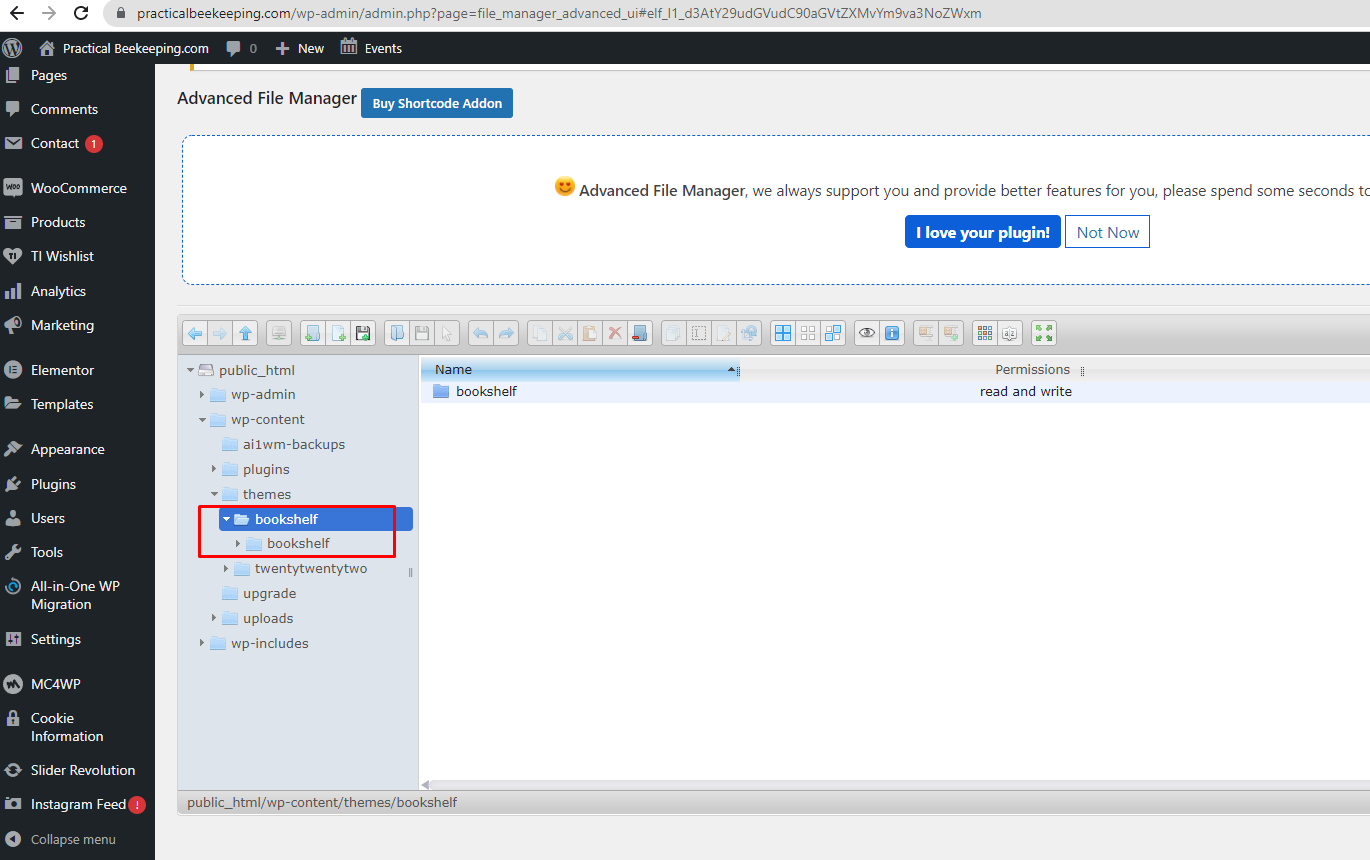Click the redo arrow in toolbar

[506, 333]
